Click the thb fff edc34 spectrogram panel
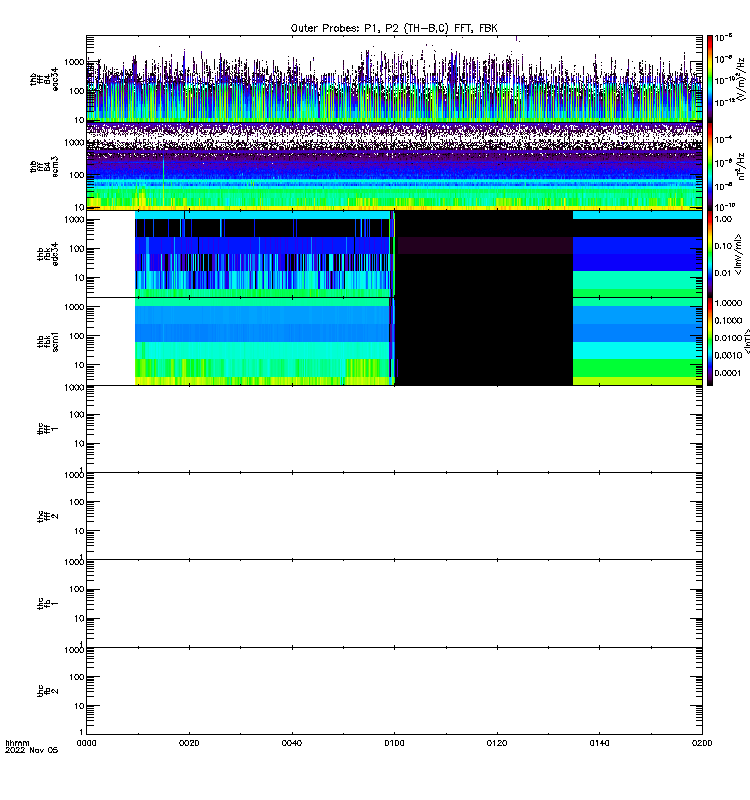The height and width of the screenshot is (800, 750). [x=394, y=78]
